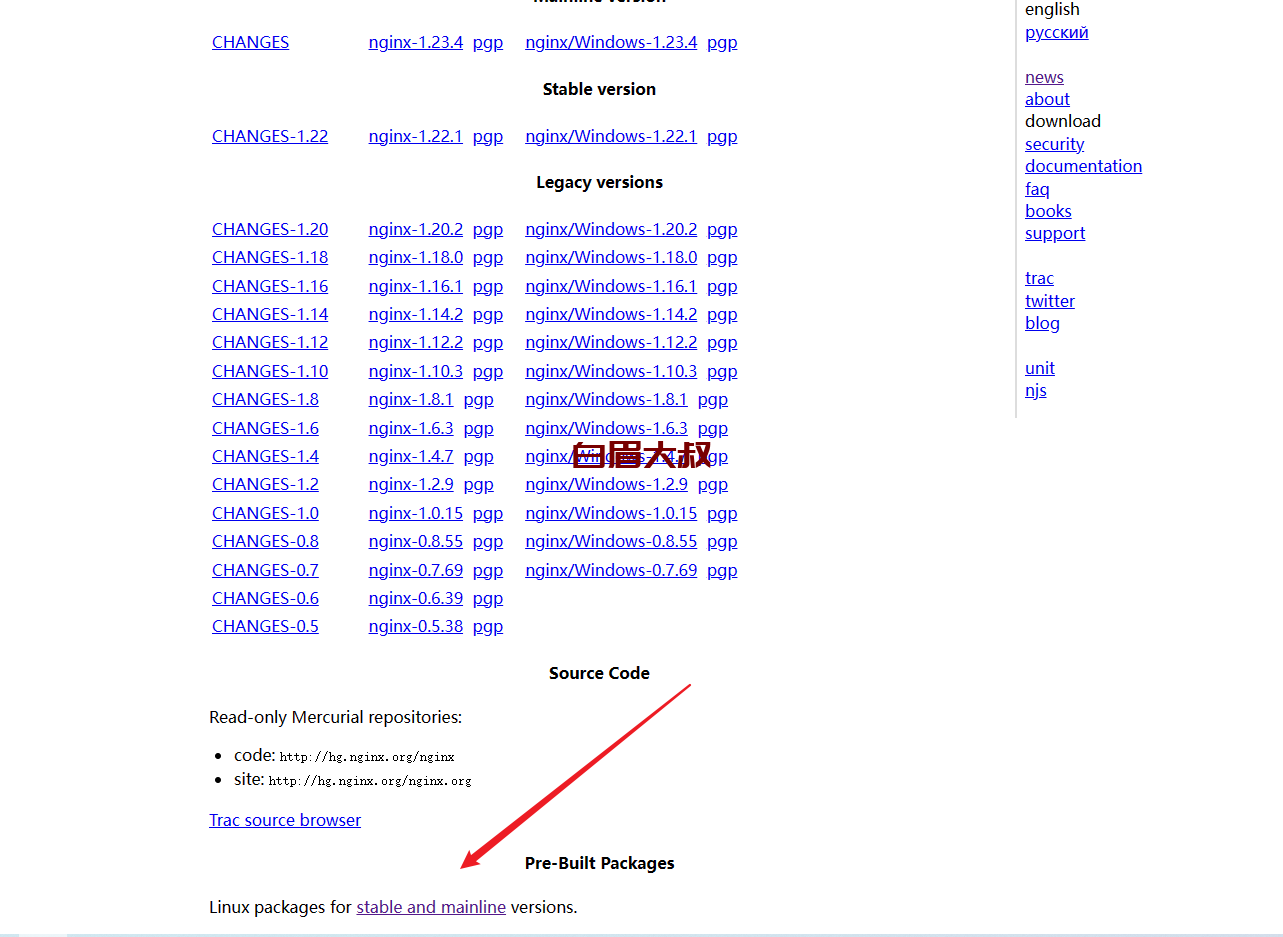Open the news page in sidebar
Image resolution: width=1283 pixels, height=937 pixels.
1044,77
